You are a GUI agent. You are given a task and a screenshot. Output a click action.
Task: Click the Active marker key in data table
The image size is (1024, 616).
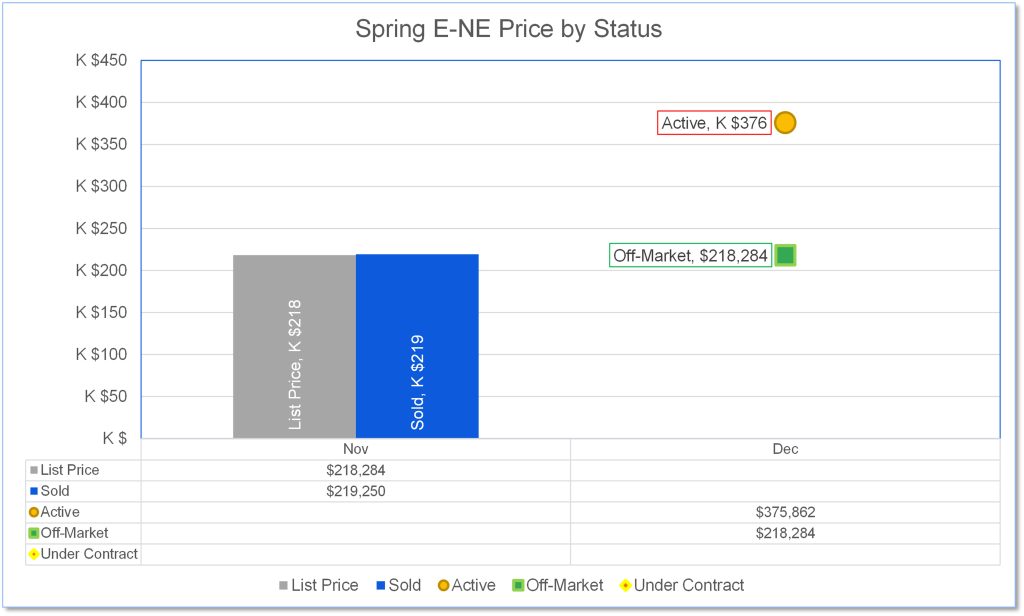[34, 512]
